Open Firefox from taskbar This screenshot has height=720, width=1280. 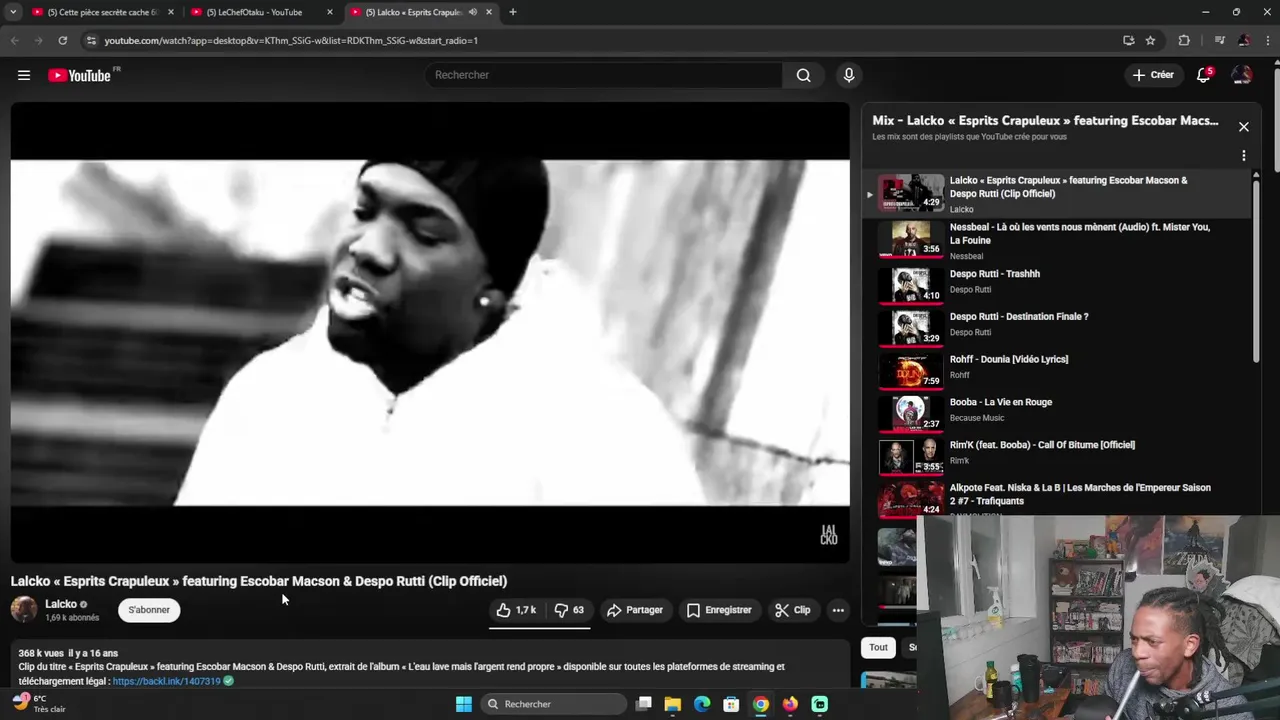click(x=790, y=704)
